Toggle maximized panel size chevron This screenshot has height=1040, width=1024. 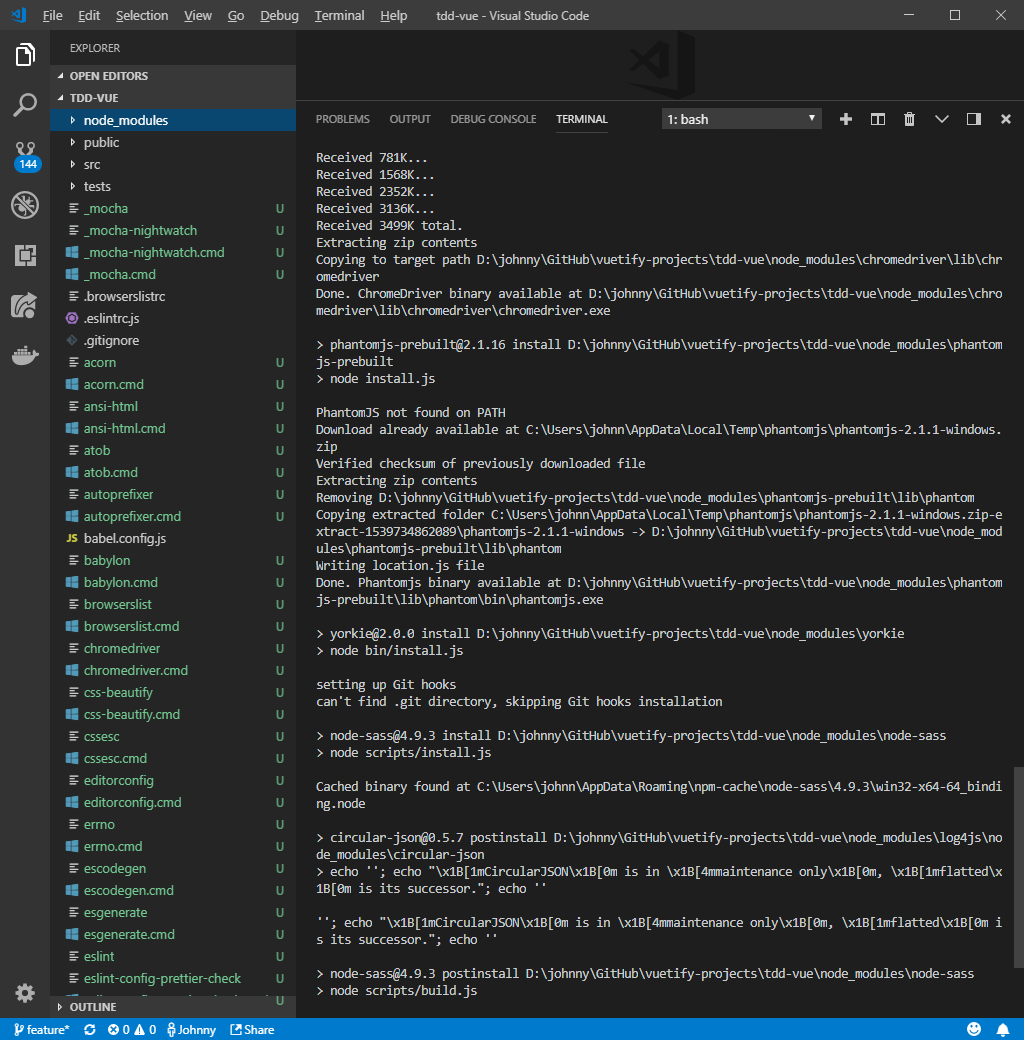coord(942,119)
